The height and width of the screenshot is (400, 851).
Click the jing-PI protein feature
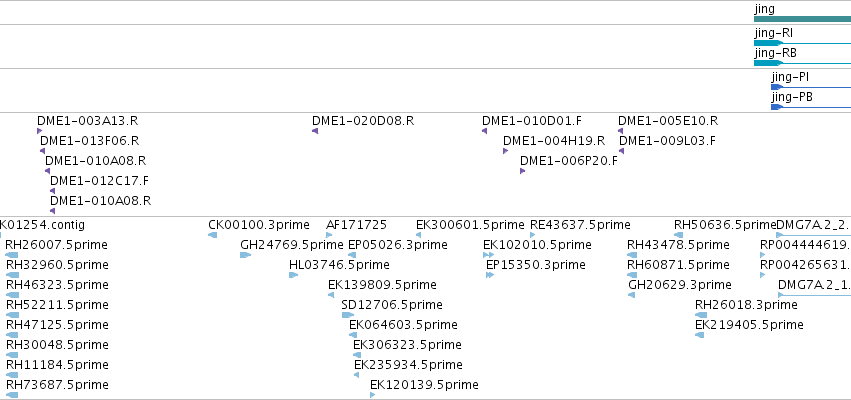811,87
